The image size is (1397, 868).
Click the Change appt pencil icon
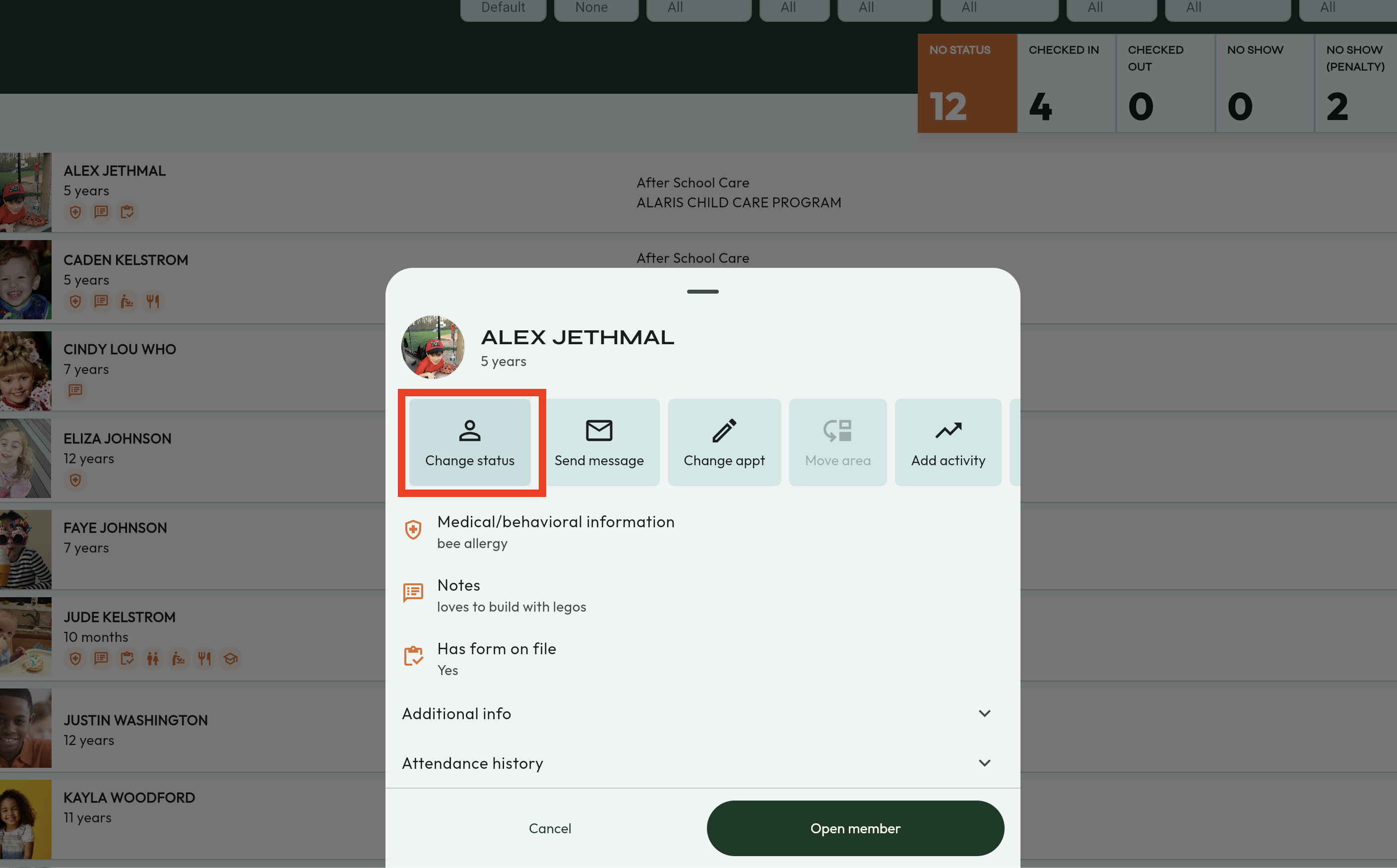723,430
